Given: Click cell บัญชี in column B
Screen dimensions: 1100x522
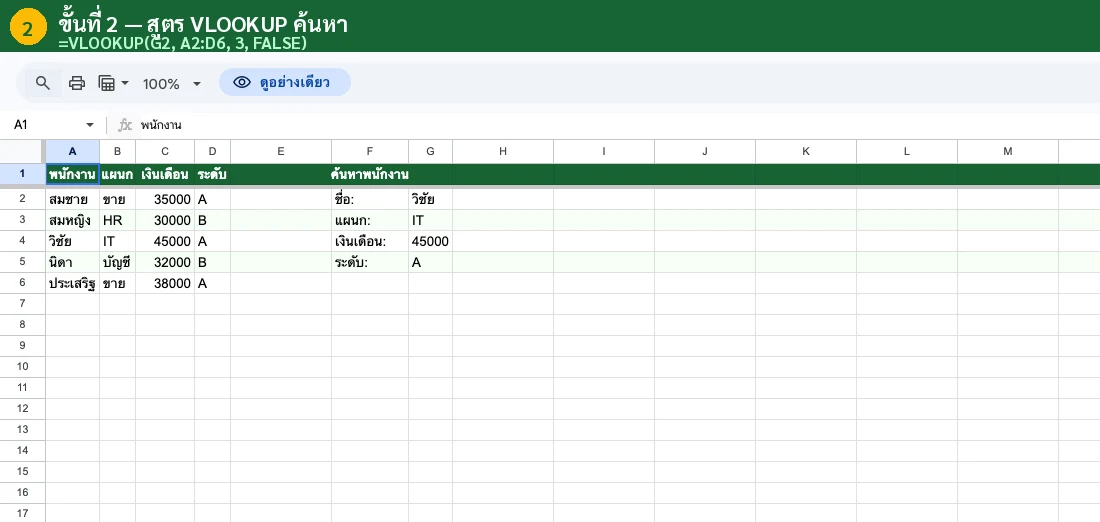Looking at the screenshot, I should (117, 262).
